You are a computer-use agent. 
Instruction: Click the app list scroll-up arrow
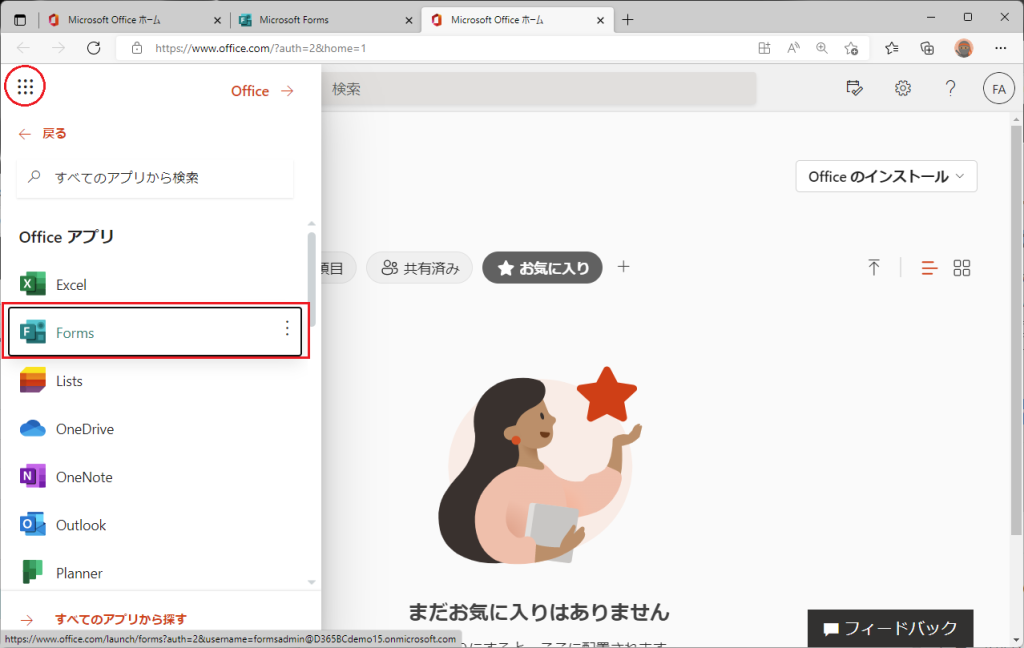(x=312, y=223)
